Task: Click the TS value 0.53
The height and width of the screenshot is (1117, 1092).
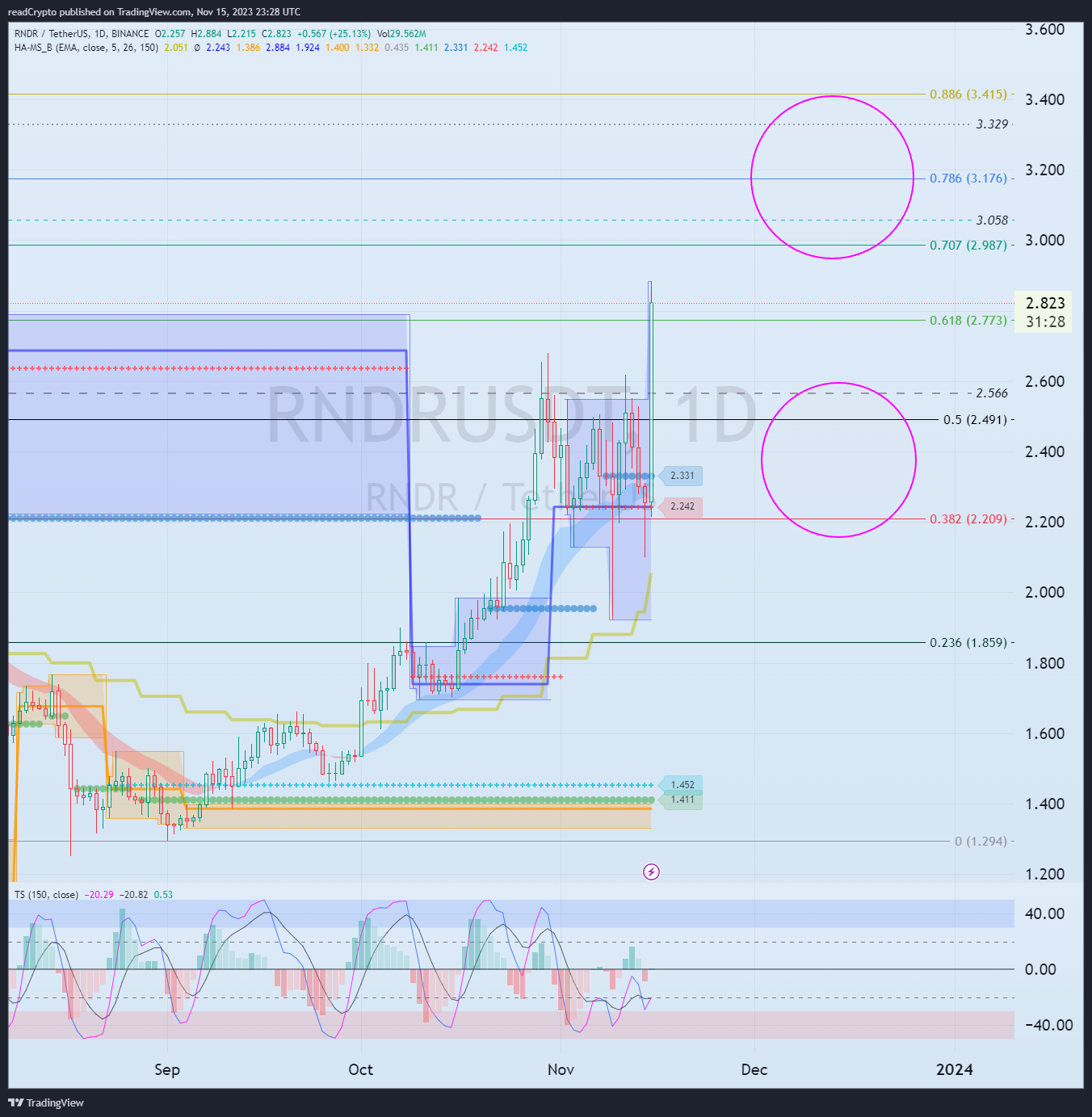Action: click(163, 895)
